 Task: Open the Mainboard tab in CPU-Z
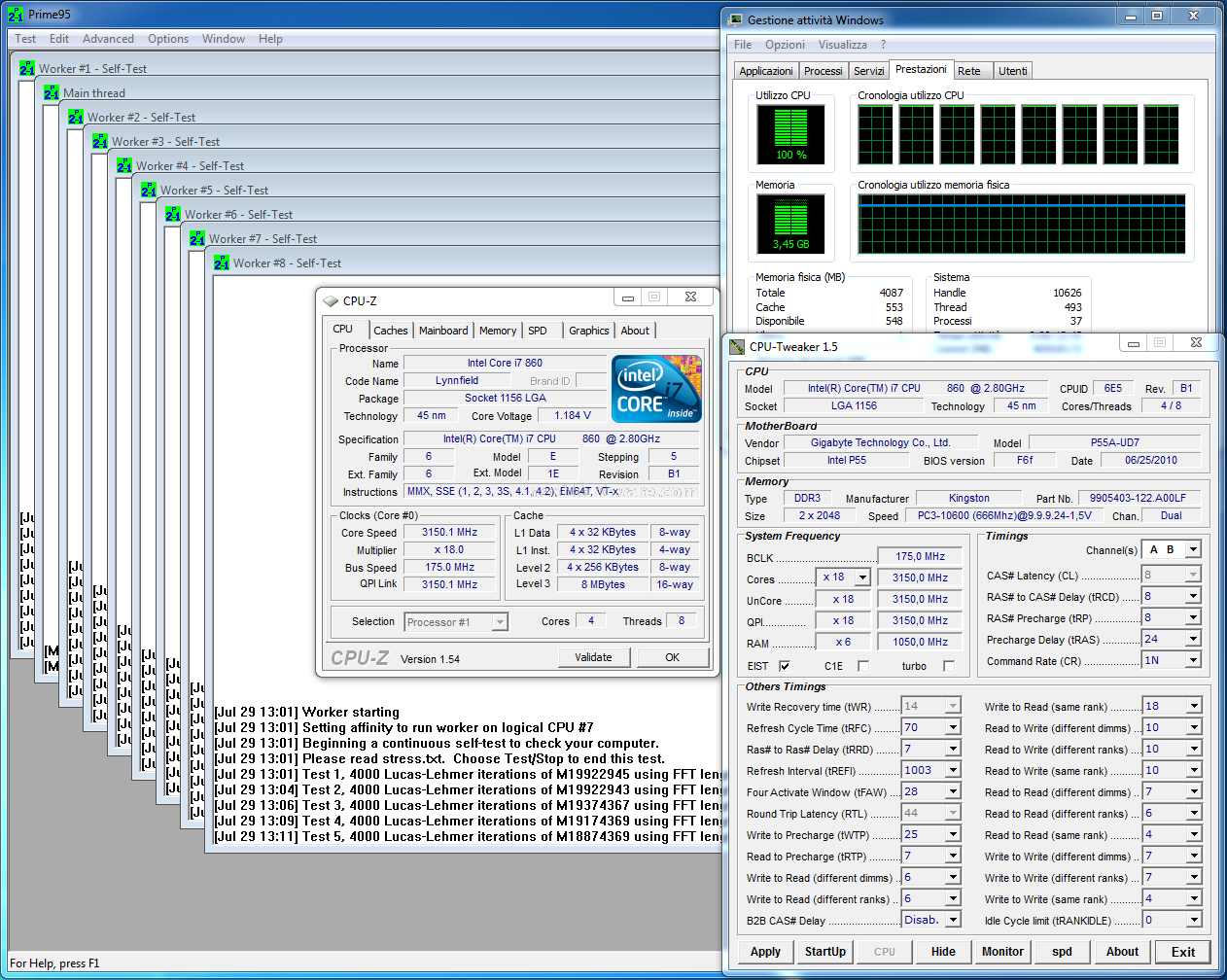(443, 331)
